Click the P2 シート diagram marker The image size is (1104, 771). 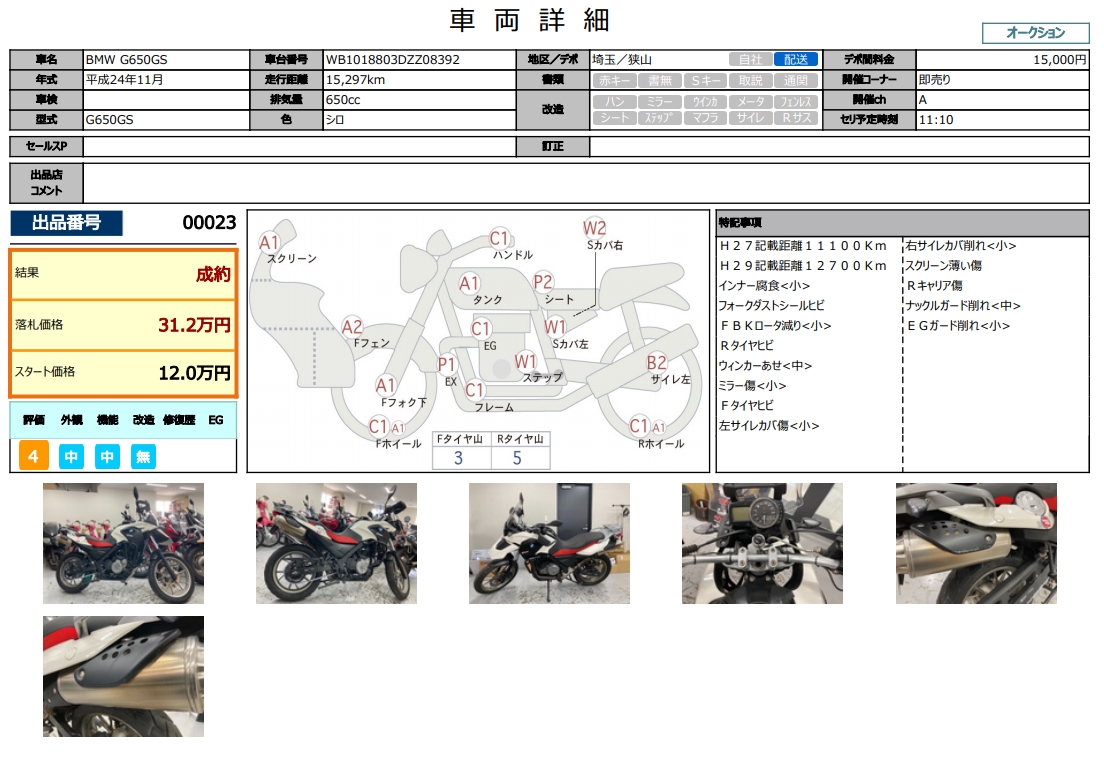pyautogui.click(x=543, y=282)
